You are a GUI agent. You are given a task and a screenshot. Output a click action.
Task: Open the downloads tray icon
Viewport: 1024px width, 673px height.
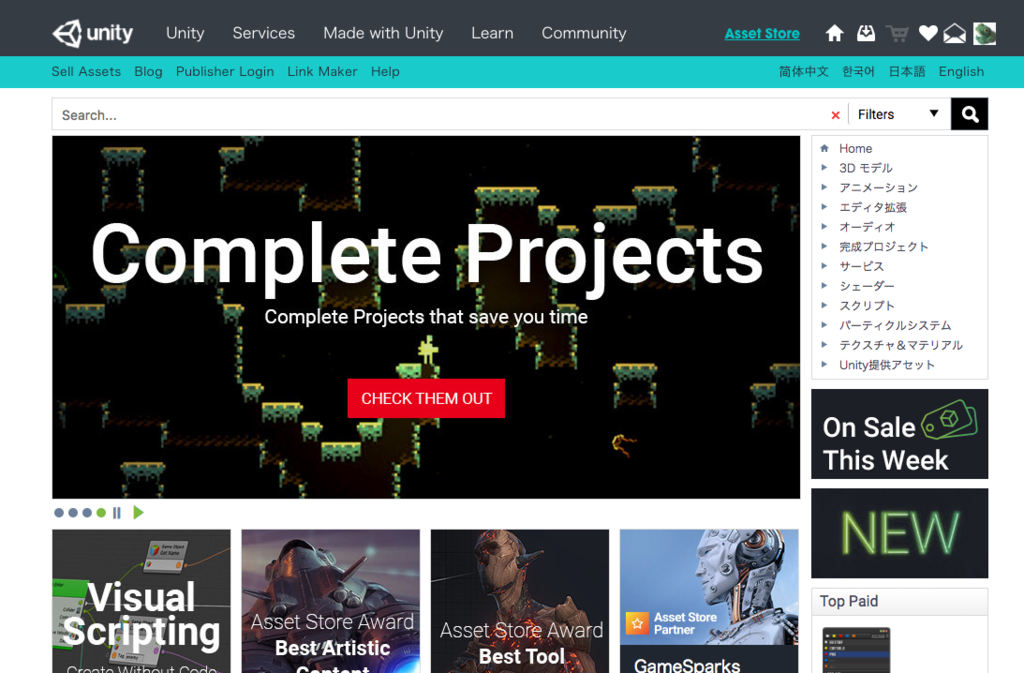click(866, 33)
